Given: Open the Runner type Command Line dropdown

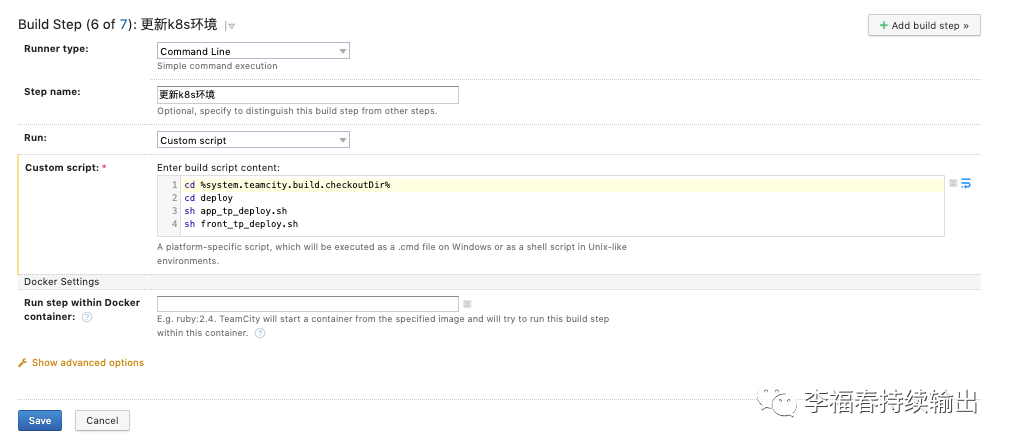Looking at the screenshot, I should [x=253, y=51].
